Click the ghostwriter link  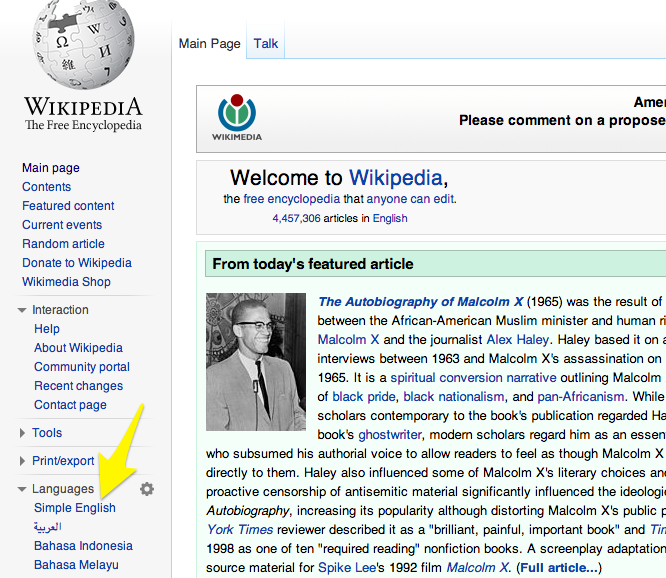pos(390,435)
